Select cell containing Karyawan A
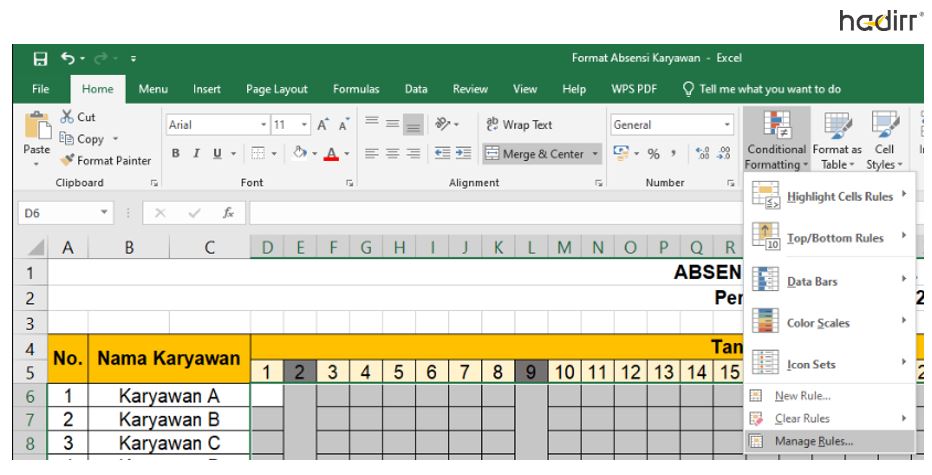The height and width of the screenshot is (475, 932). 169,395
